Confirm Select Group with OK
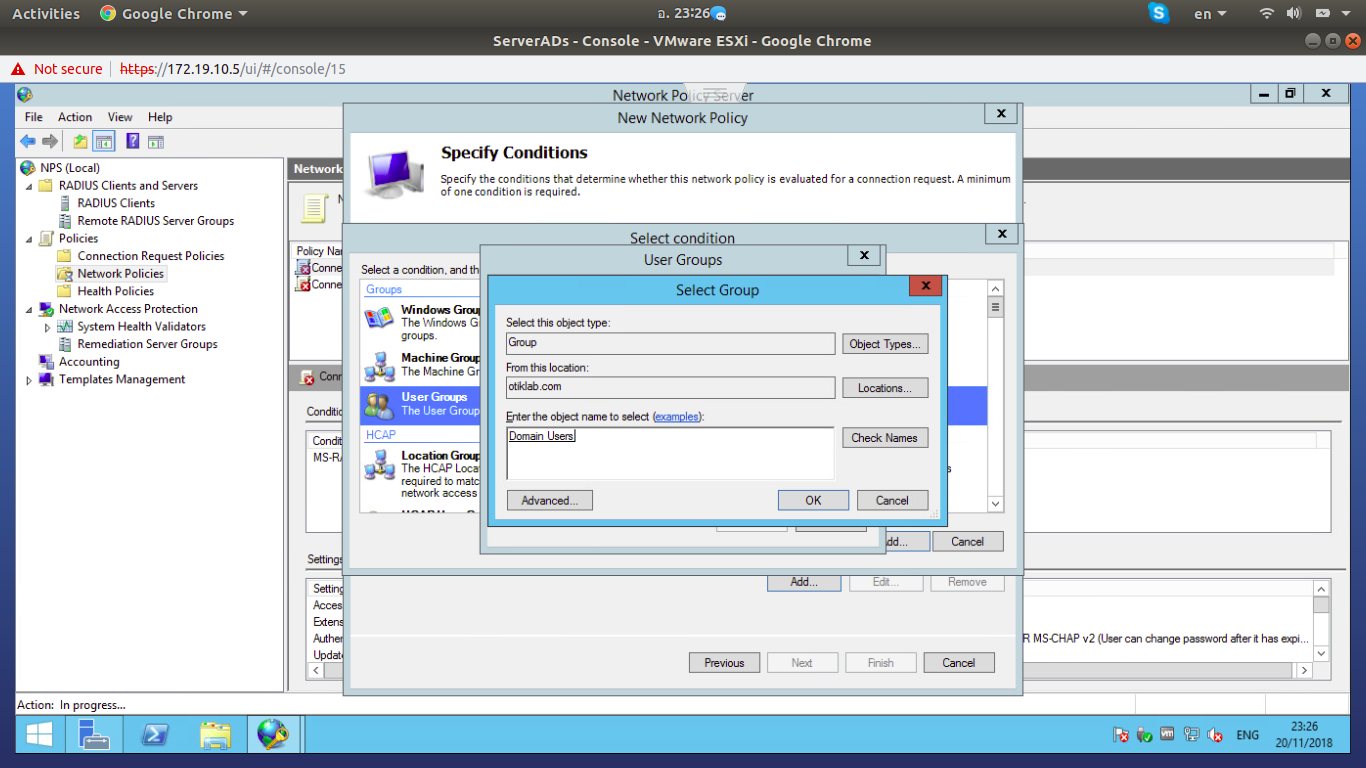The height and width of the screenshot is (768, 1366). [x=813, y=501]
